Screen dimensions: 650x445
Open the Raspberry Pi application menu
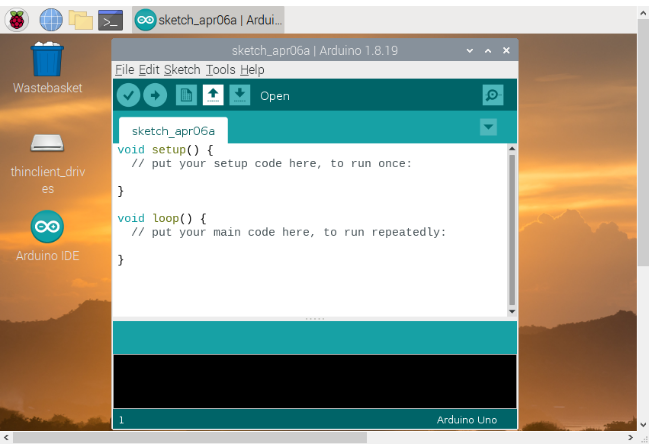coord(19,19)
